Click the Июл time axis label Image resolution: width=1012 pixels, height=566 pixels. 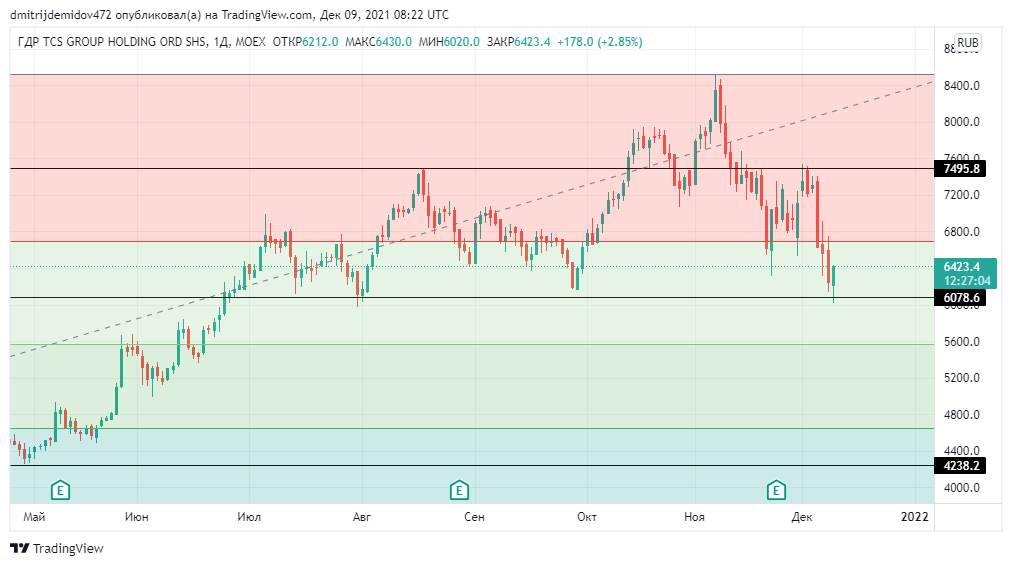(x=249, y=517)
